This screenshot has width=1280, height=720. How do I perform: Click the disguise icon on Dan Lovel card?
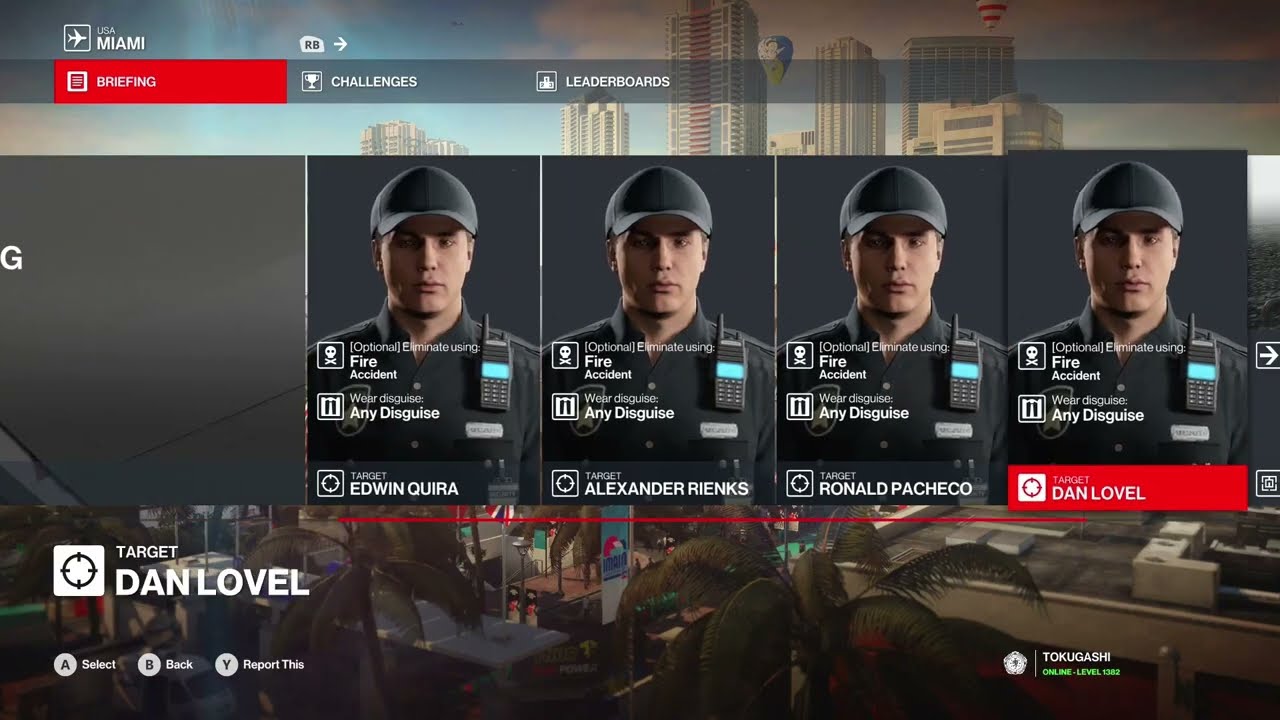1031,408
